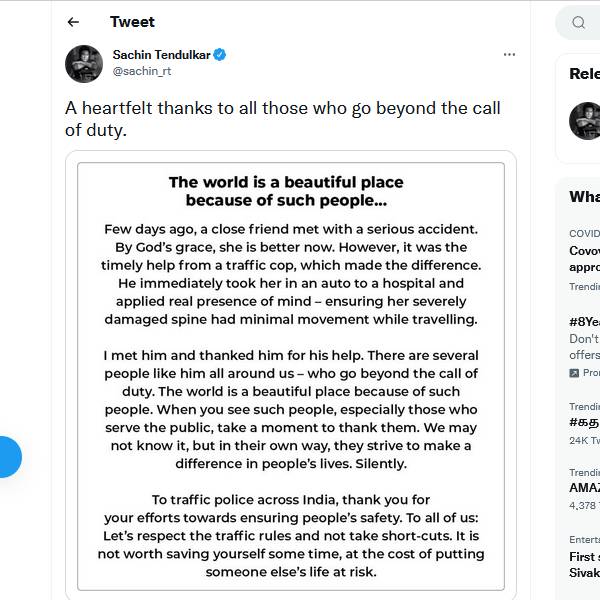Click the search magnifier icon
This screenshot has height=600, width=600.
(x=579, y=22)
